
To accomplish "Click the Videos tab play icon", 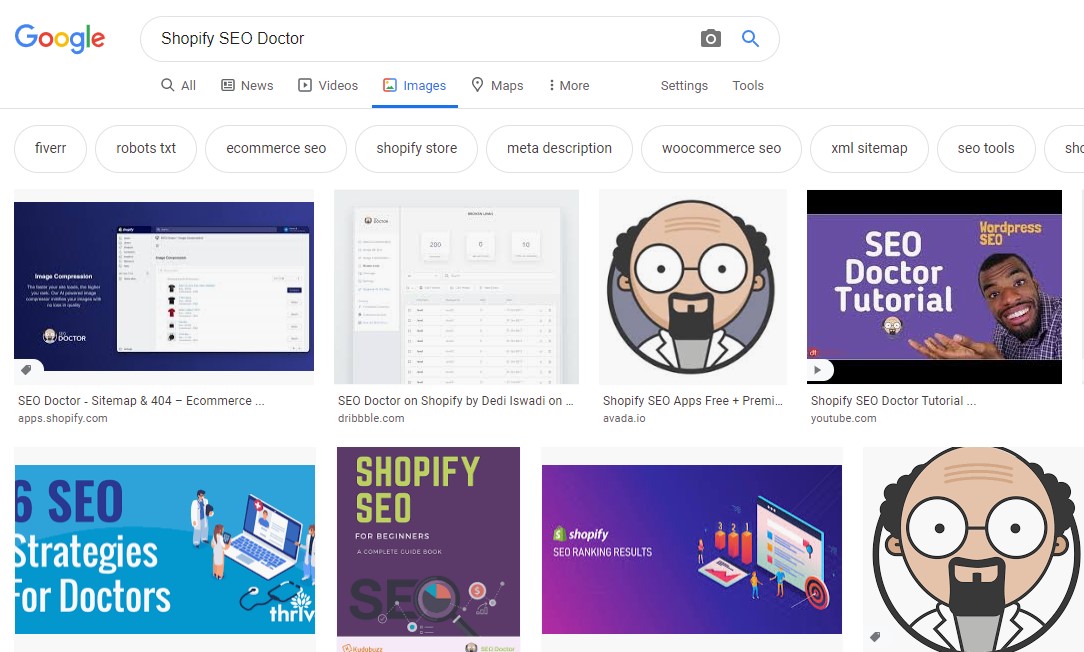I will 305,85.
